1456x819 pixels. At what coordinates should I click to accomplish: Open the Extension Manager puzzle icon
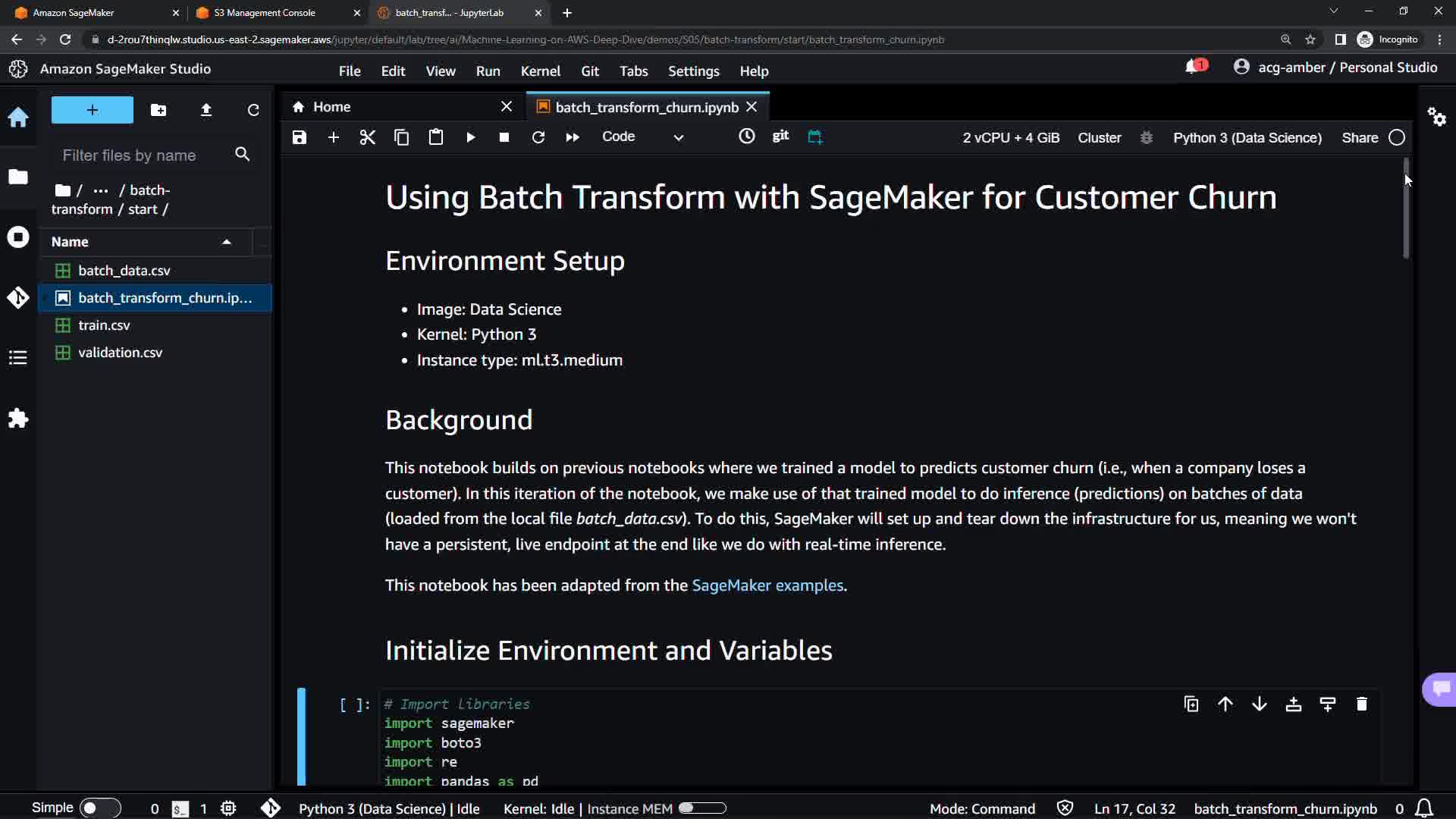pos(18,418)
